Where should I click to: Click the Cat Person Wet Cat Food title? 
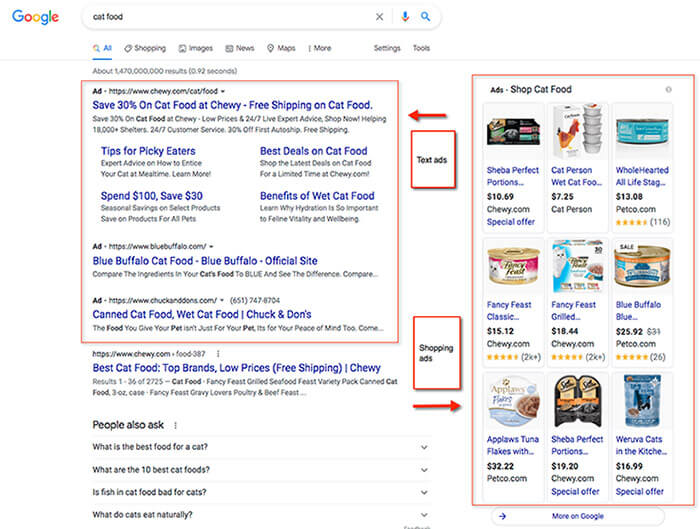click(x=576, y=176)
